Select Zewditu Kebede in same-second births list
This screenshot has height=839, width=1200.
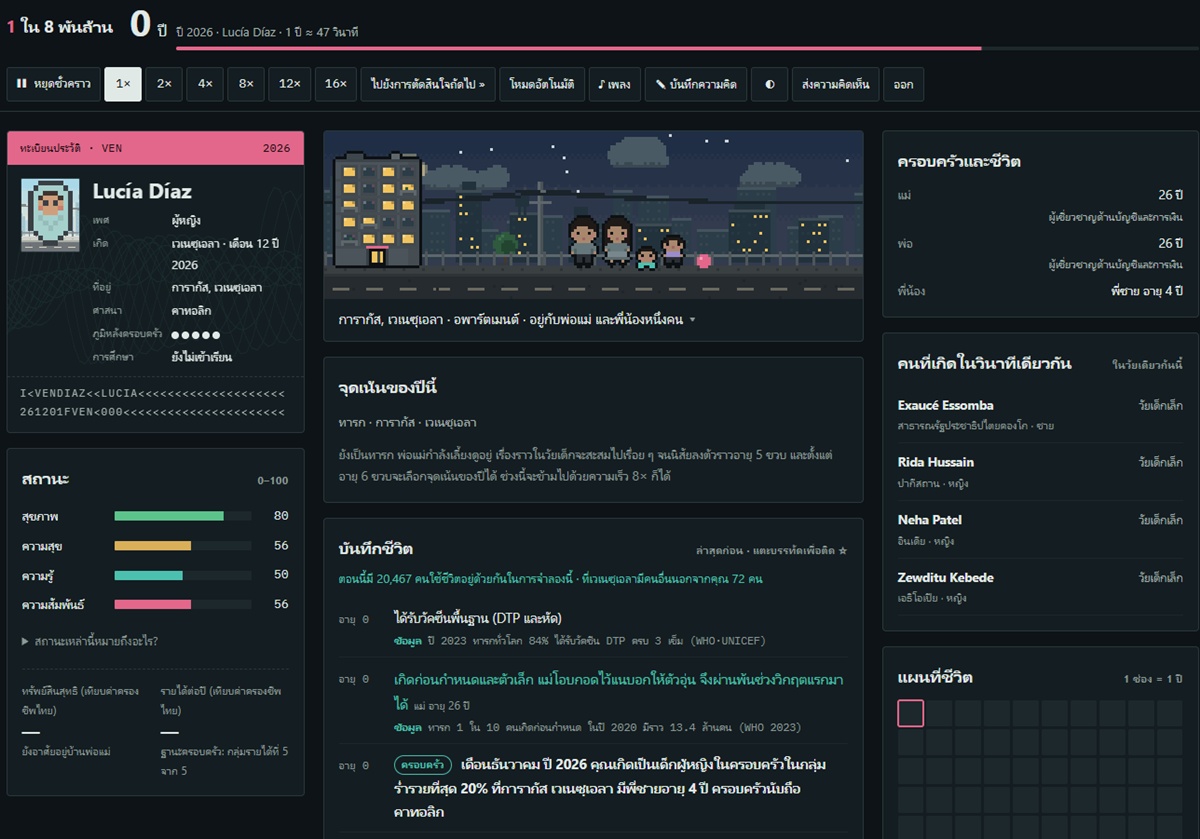(x=1040, y=588)
